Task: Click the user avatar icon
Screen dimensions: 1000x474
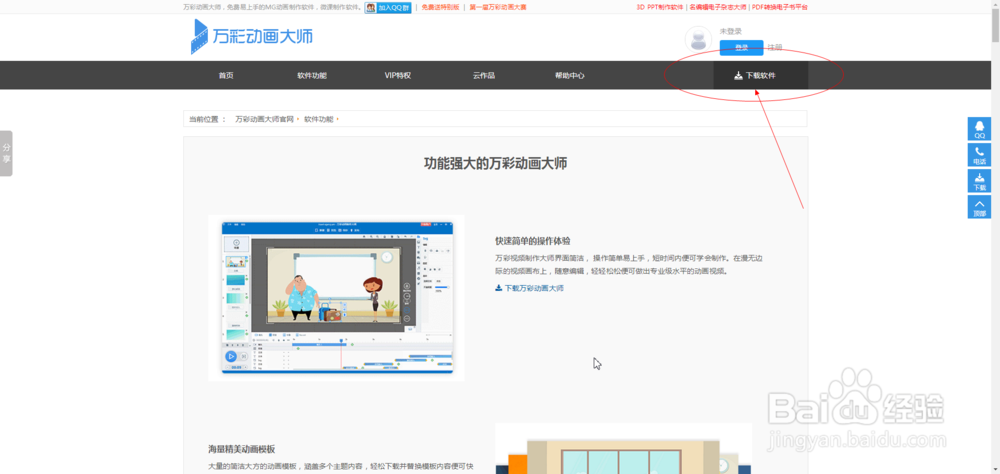Action: click(698, 40)
